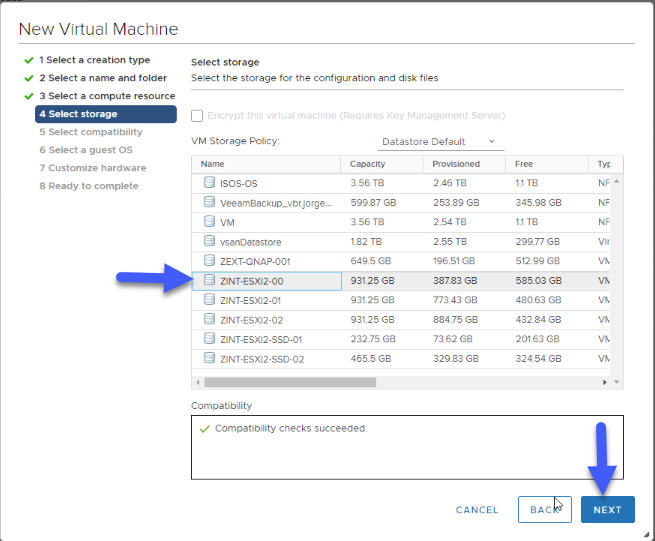
Task: Select the ZINT-ESXI2-01 datastore name
Action: tap(250, 301)
